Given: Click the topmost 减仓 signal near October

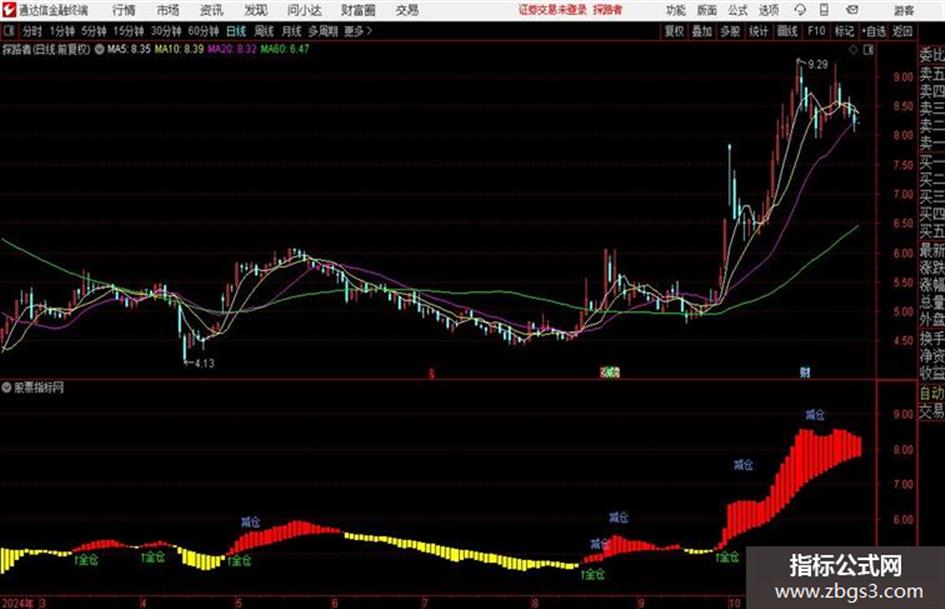Looking at the screenshot, I should (815, 415).
